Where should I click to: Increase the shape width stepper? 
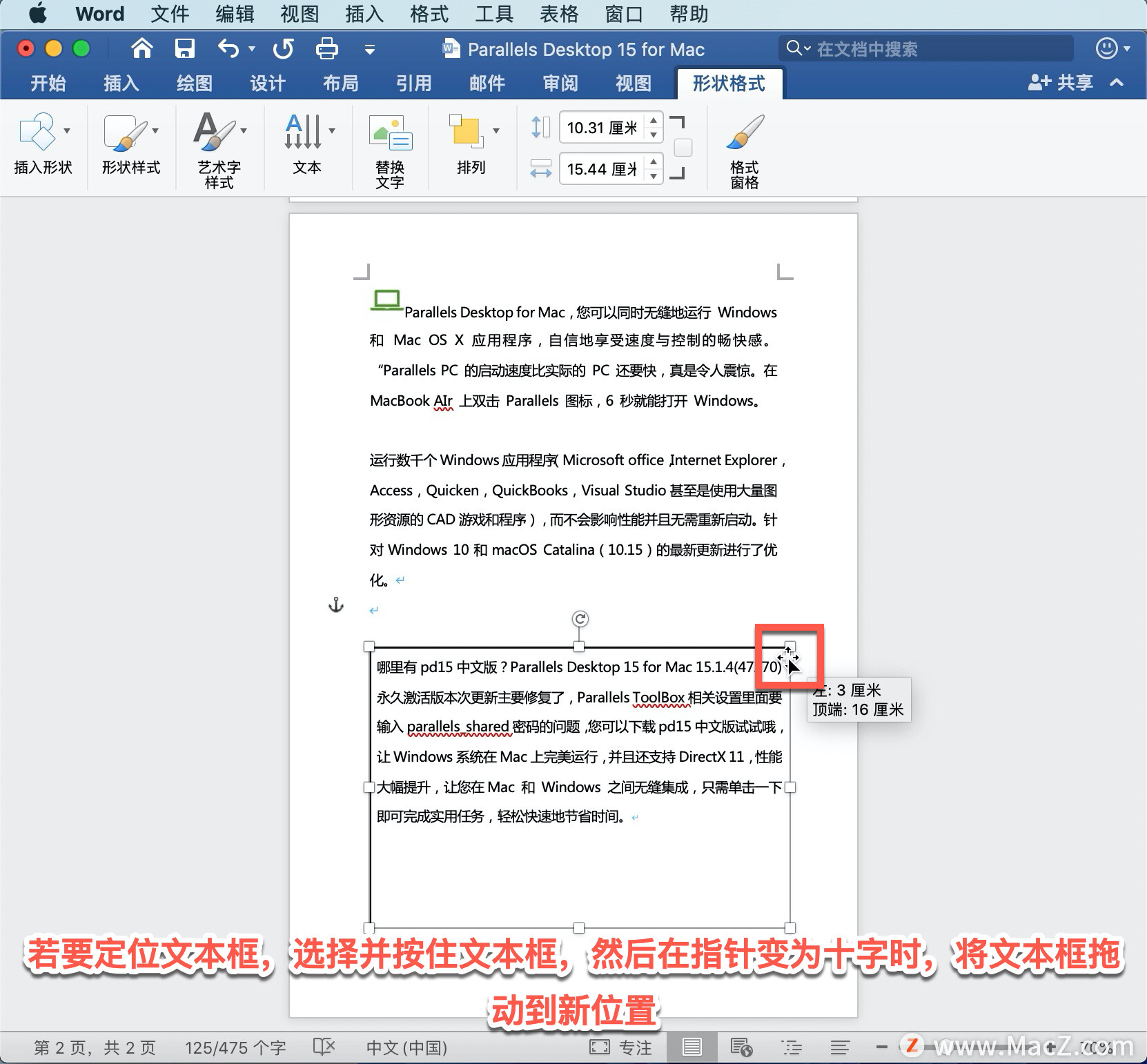click(654, 162)
